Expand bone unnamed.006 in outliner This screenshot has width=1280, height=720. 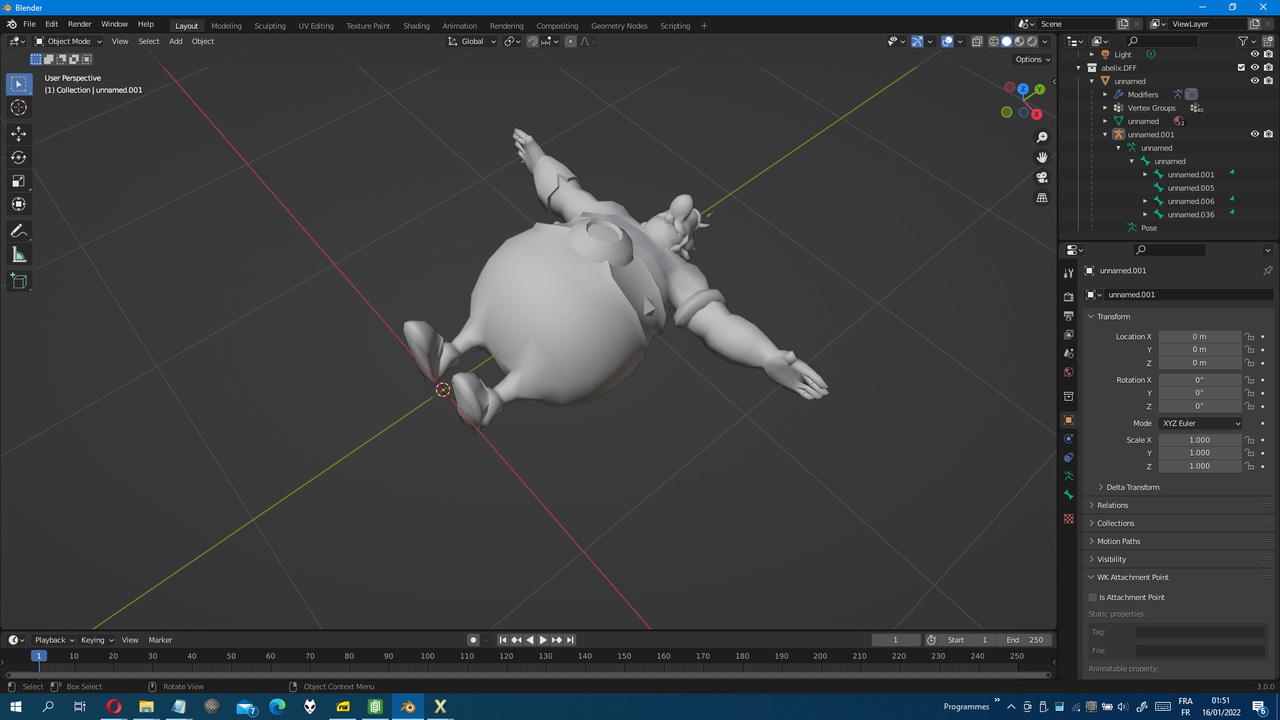pyautogui.click(x=1145, y=201)
